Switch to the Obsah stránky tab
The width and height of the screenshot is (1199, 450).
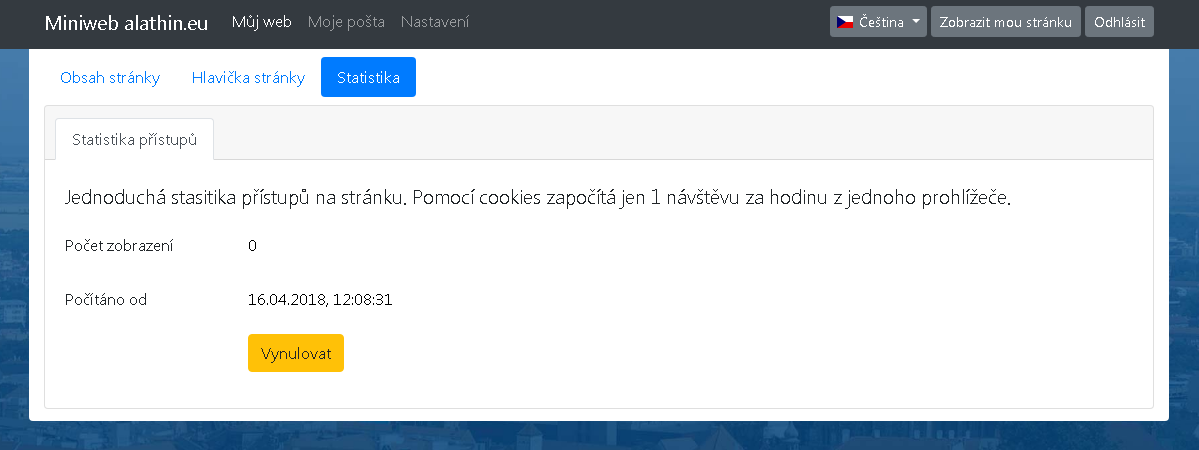pos(110,78)
